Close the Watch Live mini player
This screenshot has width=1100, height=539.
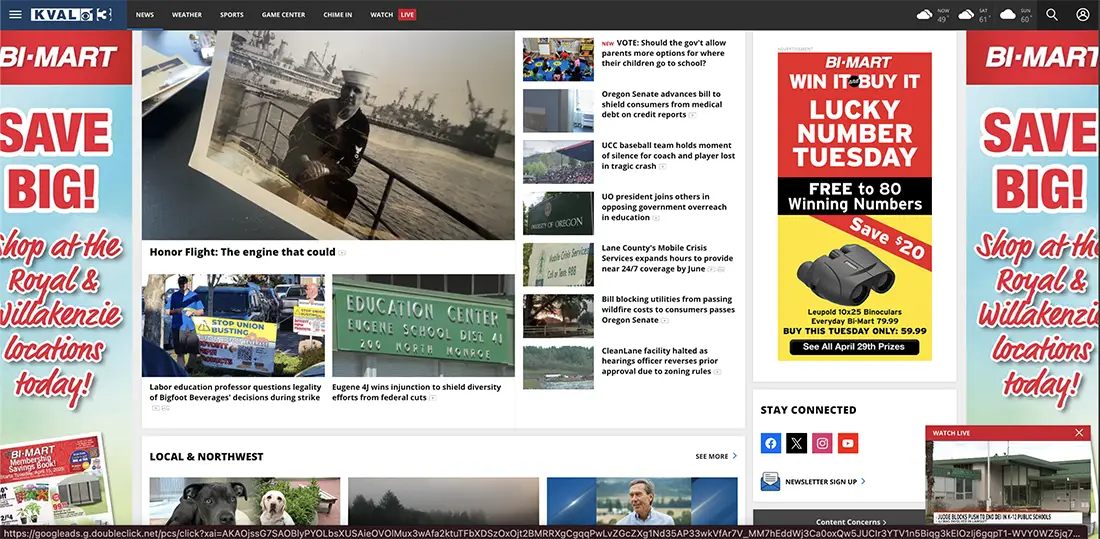pos(1079,433)
